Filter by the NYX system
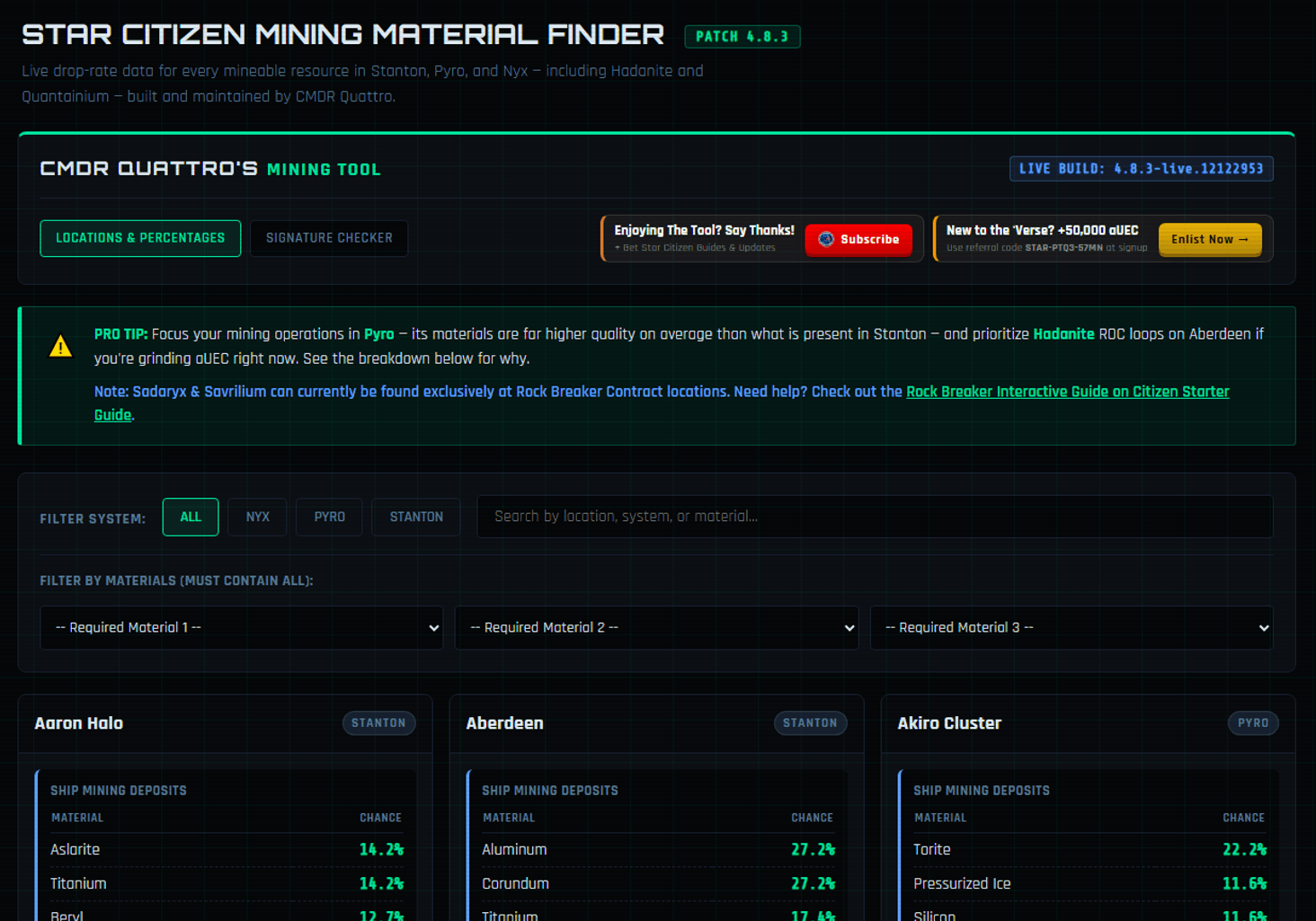This screenshot has width=1316, height=921. coord(257,517)
